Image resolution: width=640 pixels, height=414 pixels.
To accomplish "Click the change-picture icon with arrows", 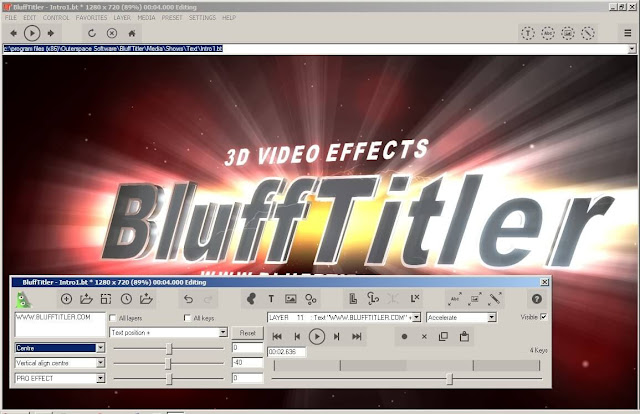I will pyautogui.click(x=475, y=299).
